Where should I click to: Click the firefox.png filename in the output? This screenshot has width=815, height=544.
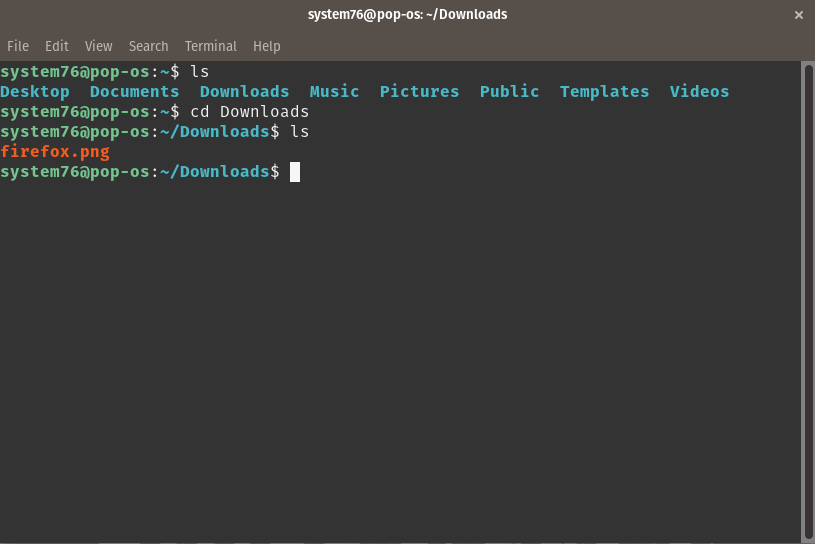pos(55,152)
